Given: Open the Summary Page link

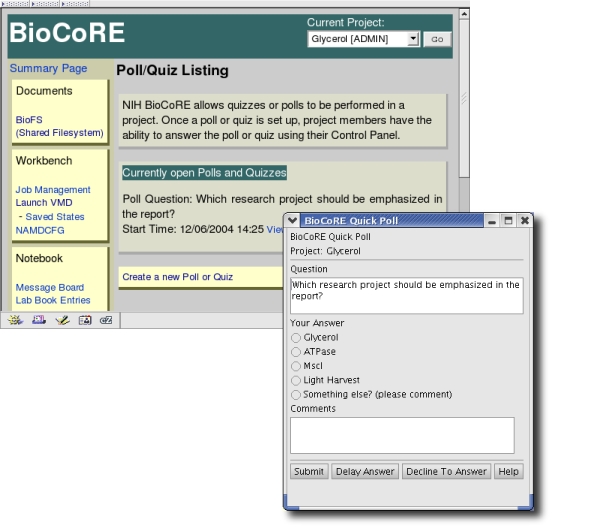Looking at the screenshot, I should click(48, 69).
